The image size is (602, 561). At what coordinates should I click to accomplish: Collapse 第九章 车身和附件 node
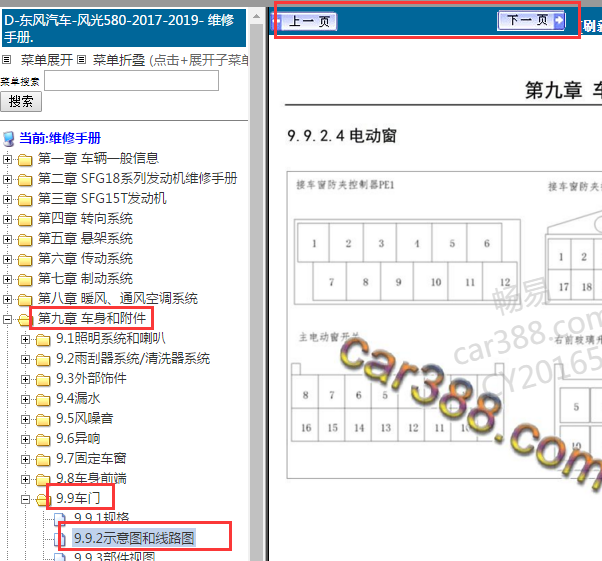click(7, 319)
